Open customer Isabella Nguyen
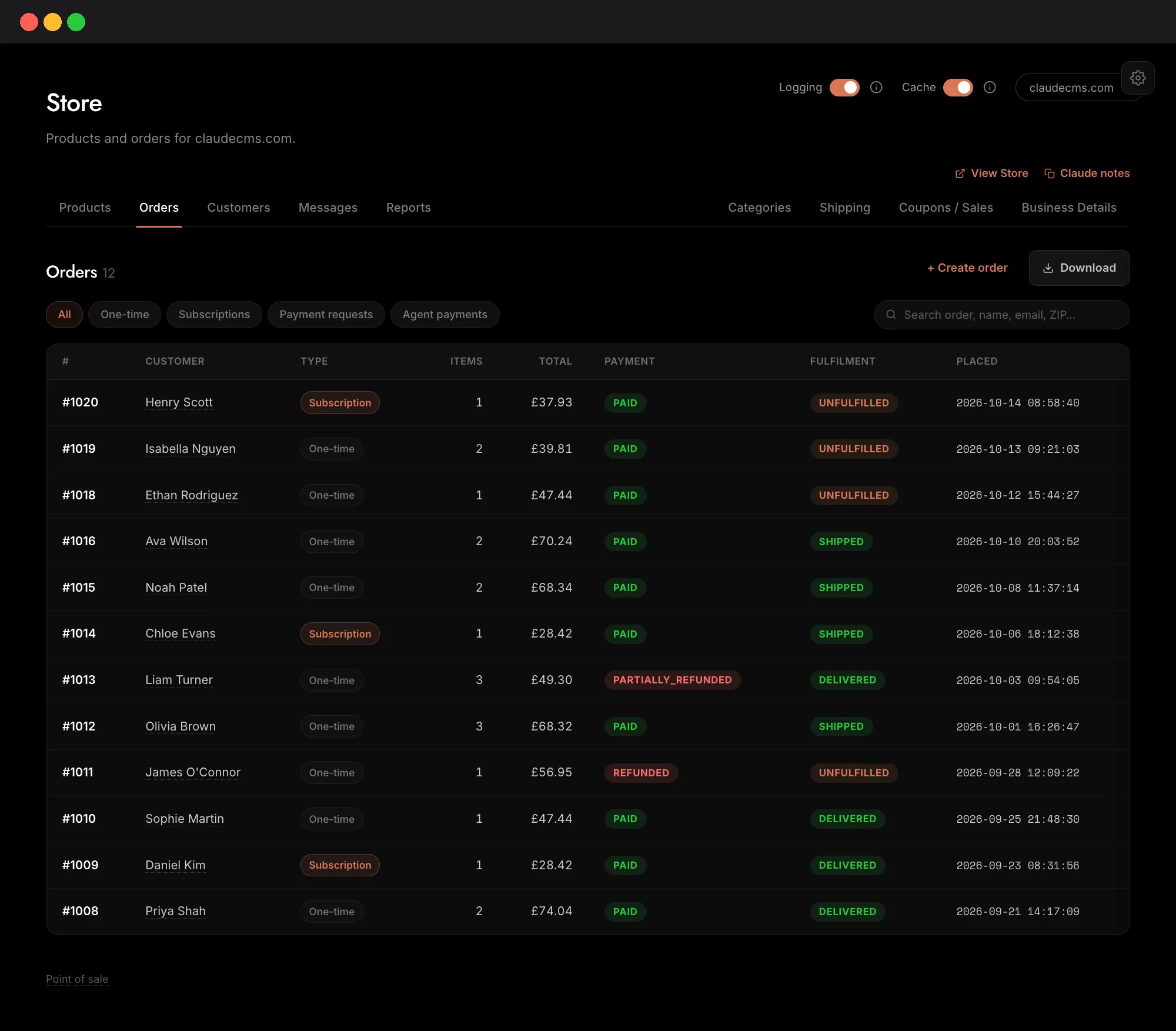 click(191, 449)
